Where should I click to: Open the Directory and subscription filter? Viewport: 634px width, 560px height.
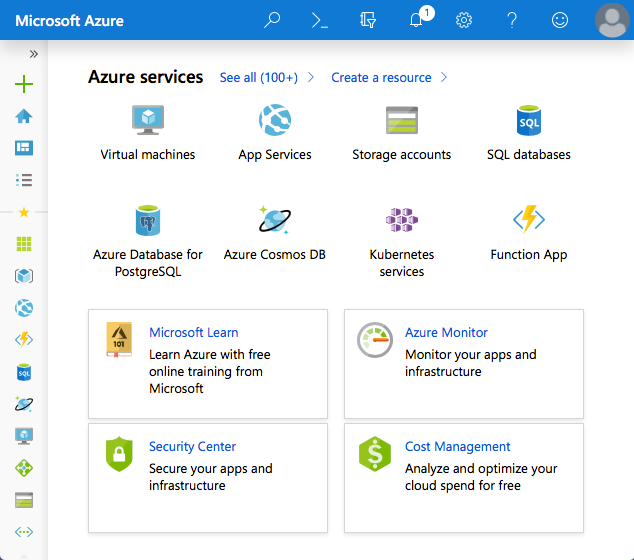(368, 20)
